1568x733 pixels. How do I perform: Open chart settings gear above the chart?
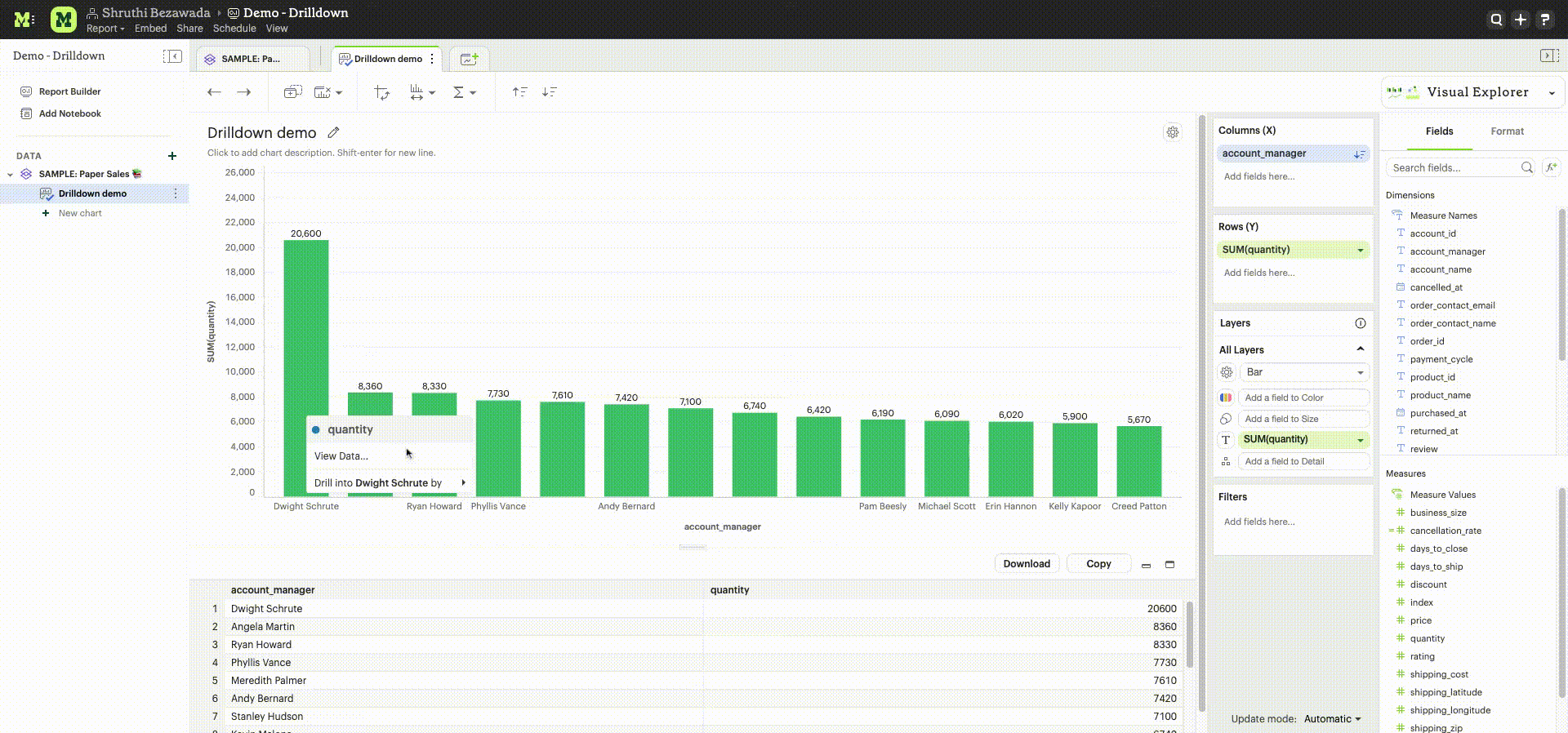pos(1173,132)
